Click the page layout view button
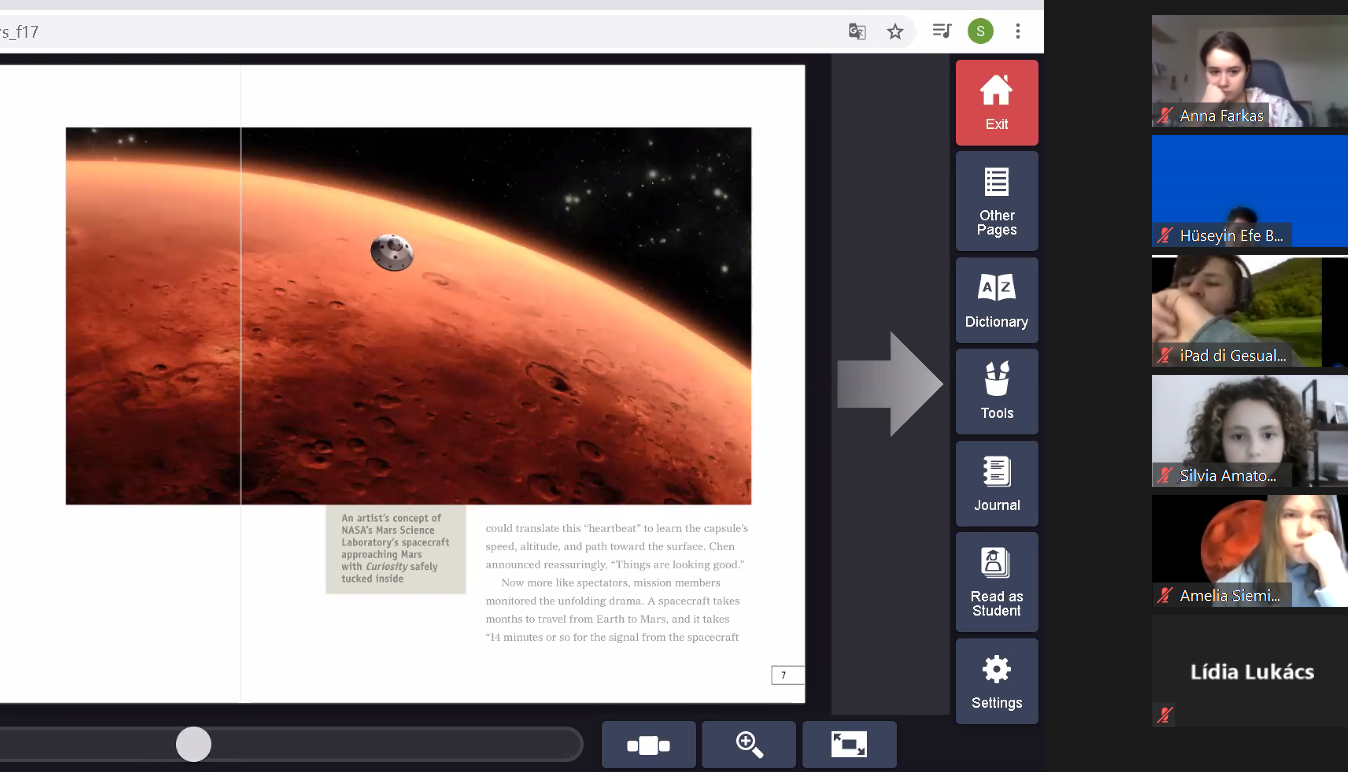Viewport: 1348px width, 772px height. pyautogui.click(x=648, y=745)
